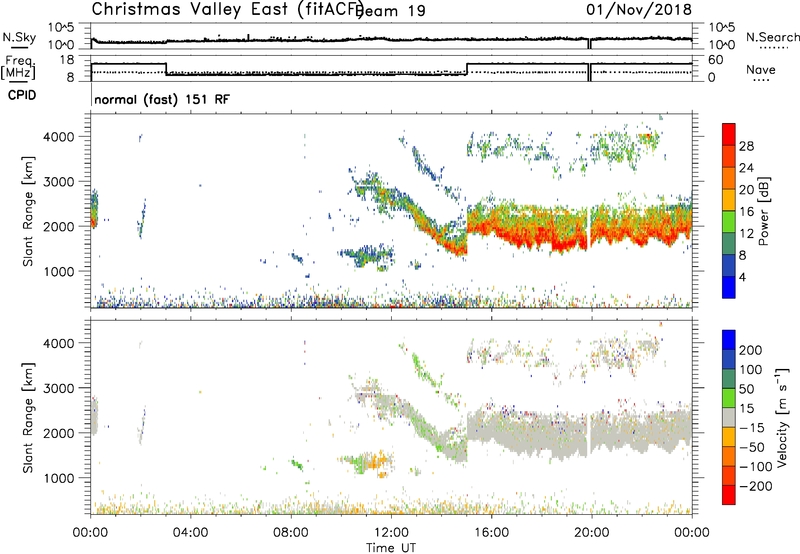Select the light green segment of power colorbar
Viewport: 800px width, 554px height.
(729, 221)
